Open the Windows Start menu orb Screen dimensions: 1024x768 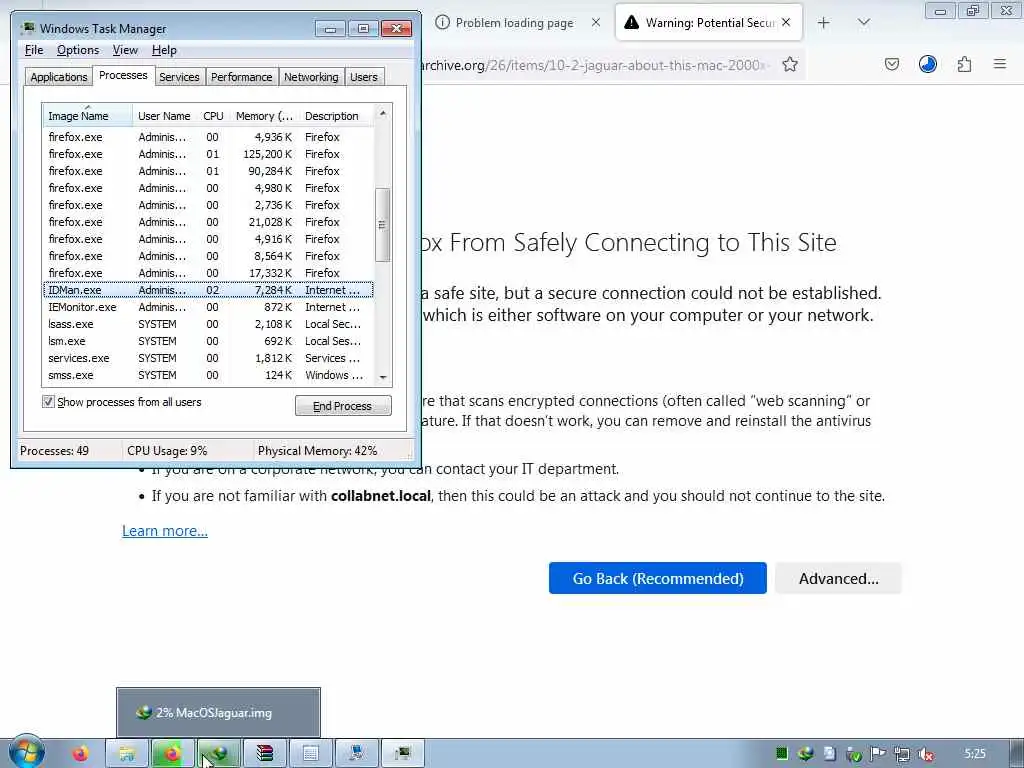pos(26,752)
